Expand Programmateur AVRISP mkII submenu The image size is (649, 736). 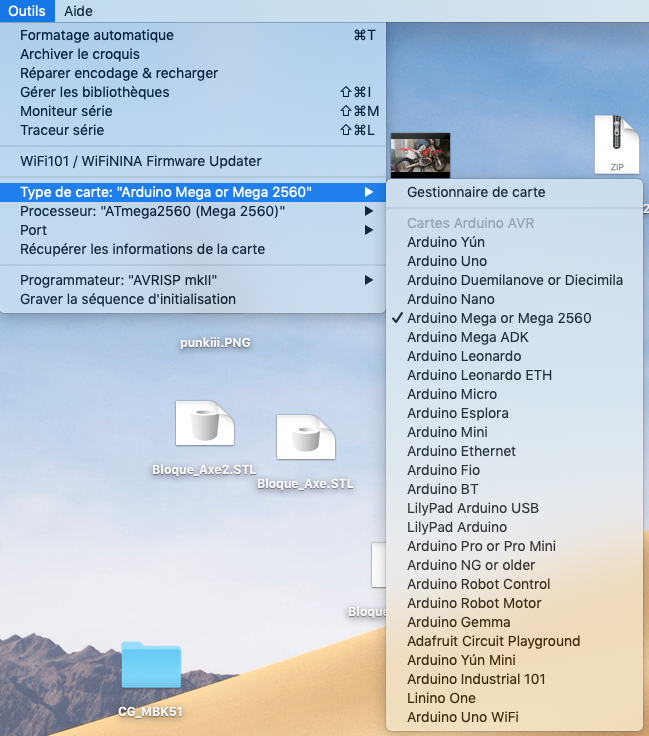(x=193, y=280)
